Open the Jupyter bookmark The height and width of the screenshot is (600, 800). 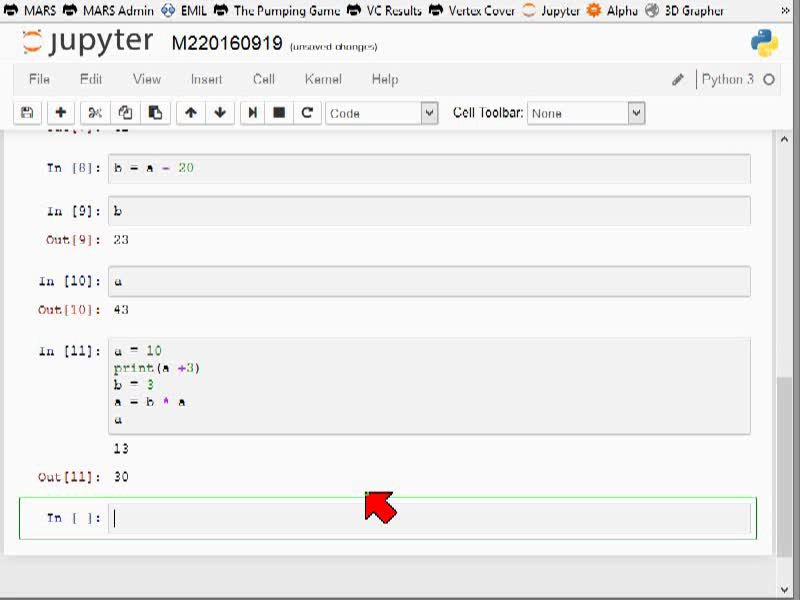551,10
